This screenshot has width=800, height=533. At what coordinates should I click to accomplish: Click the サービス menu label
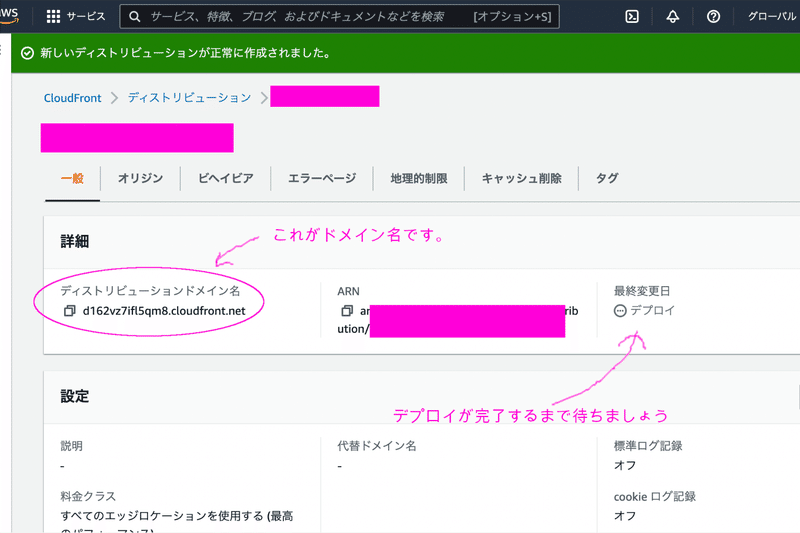tap(86, 16)
